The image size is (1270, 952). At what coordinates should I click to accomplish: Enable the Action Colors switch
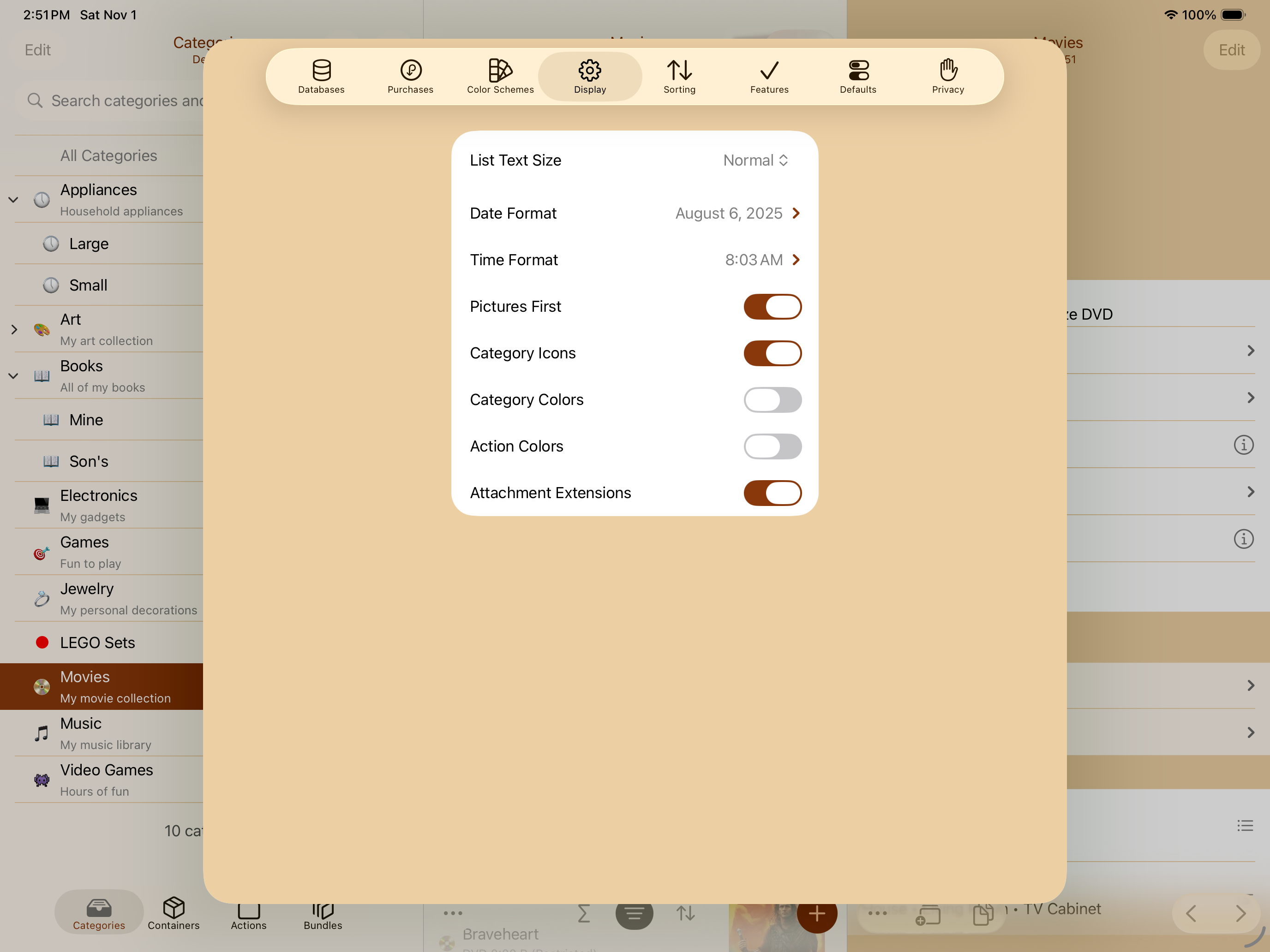[x=772, y=446]
